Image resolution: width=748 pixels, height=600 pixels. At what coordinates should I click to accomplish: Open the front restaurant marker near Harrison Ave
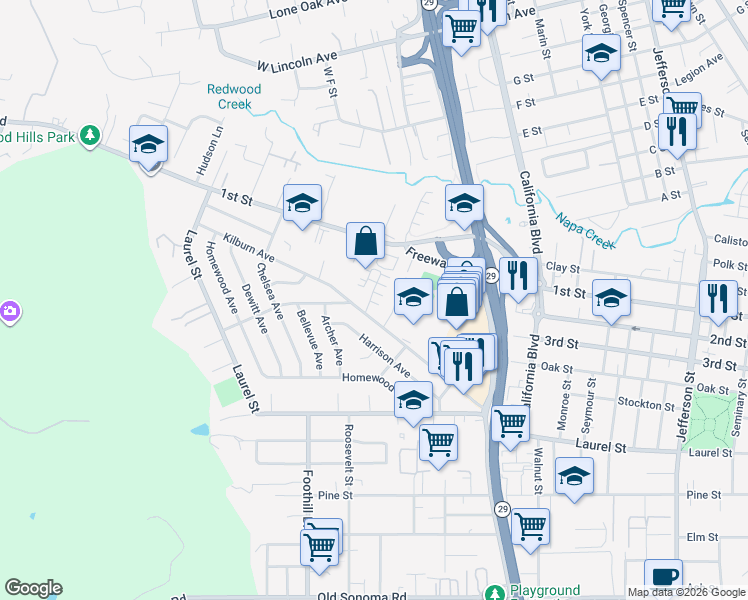[463, 368]
